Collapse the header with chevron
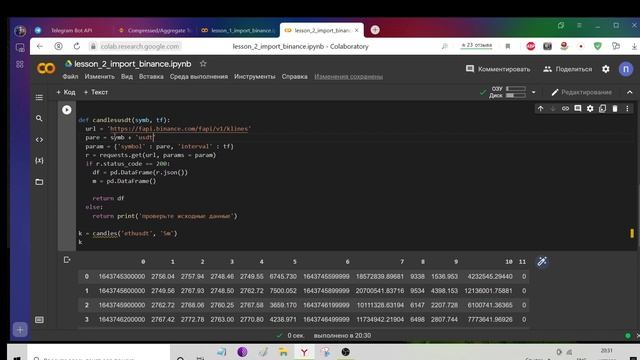This screenshot has height=360, width=640. 629,92
